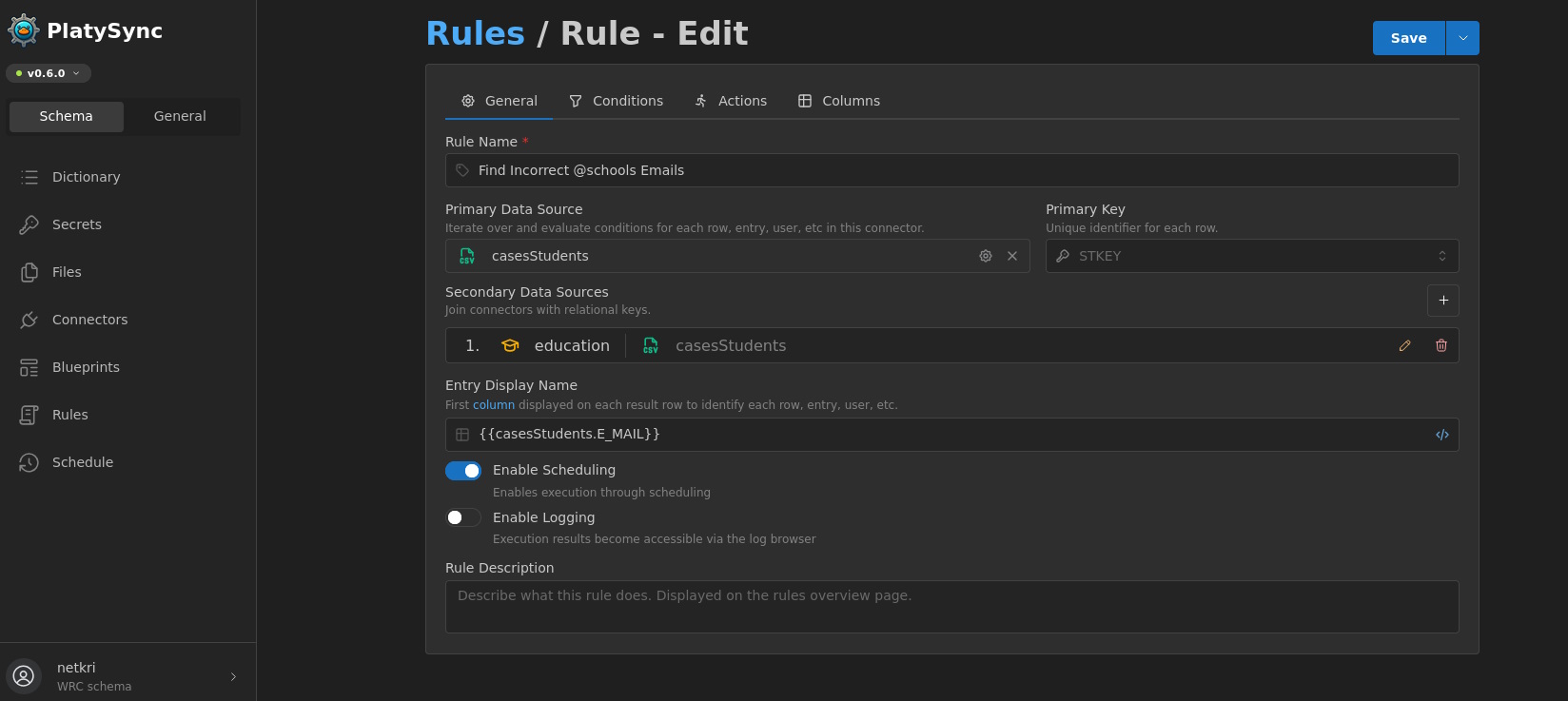The height and width of the screenshot is (701, 1568).
Task: Click the 'WRC schema' text
Action: [94, 687]
